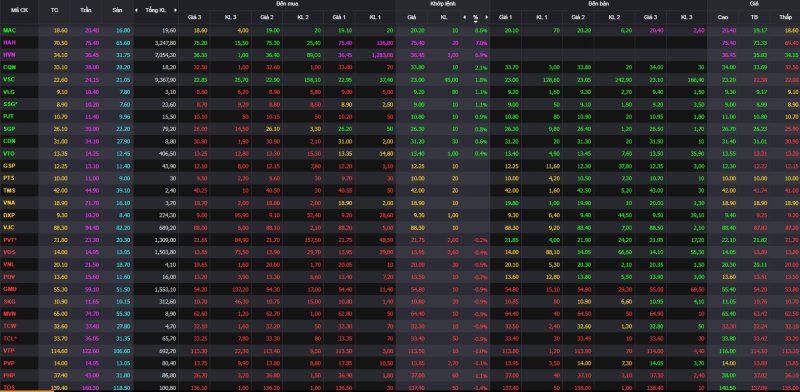Select the Sàn floor price header
800x392 pixels.
point(117,10)
